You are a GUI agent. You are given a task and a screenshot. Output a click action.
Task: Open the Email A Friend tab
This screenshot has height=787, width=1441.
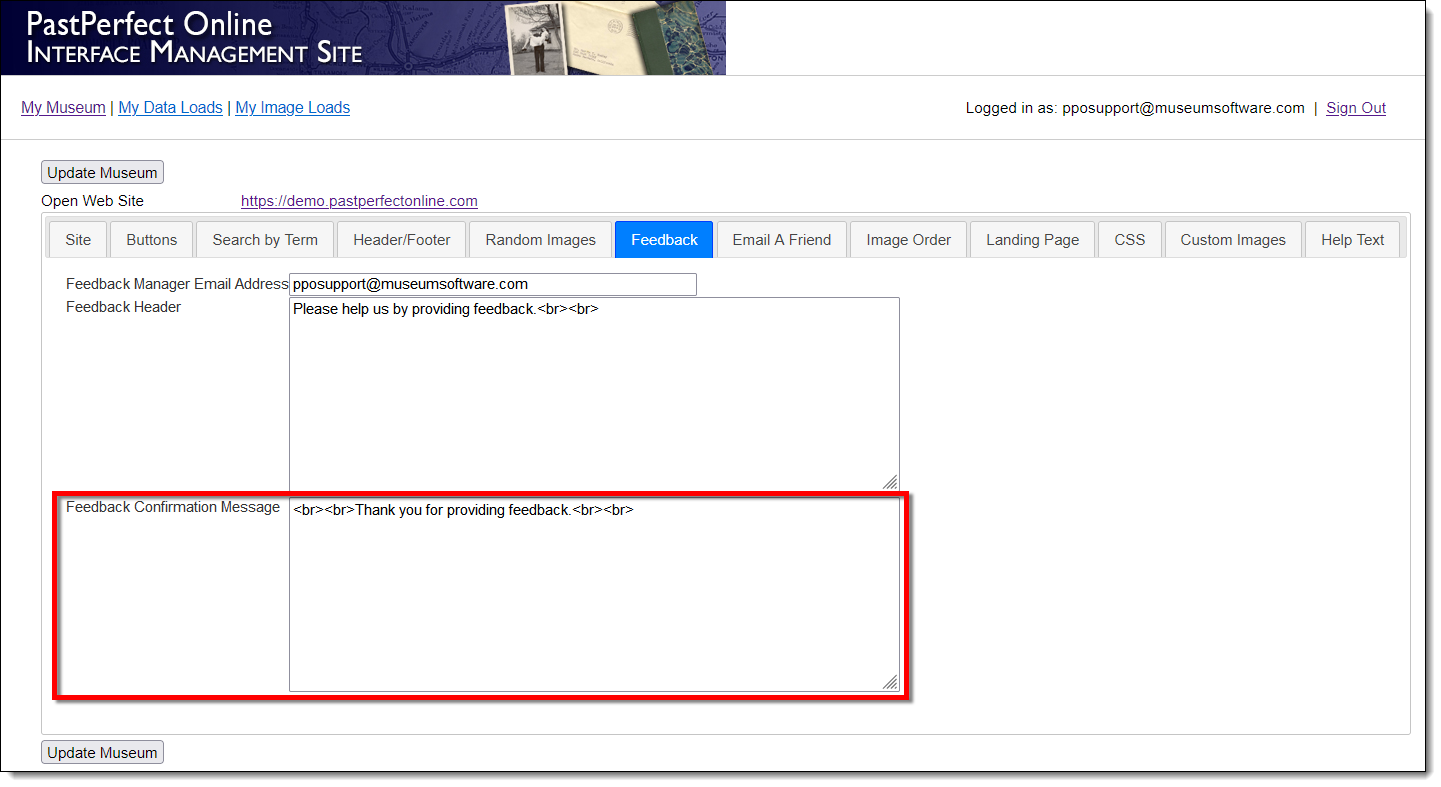pos(781,240)
